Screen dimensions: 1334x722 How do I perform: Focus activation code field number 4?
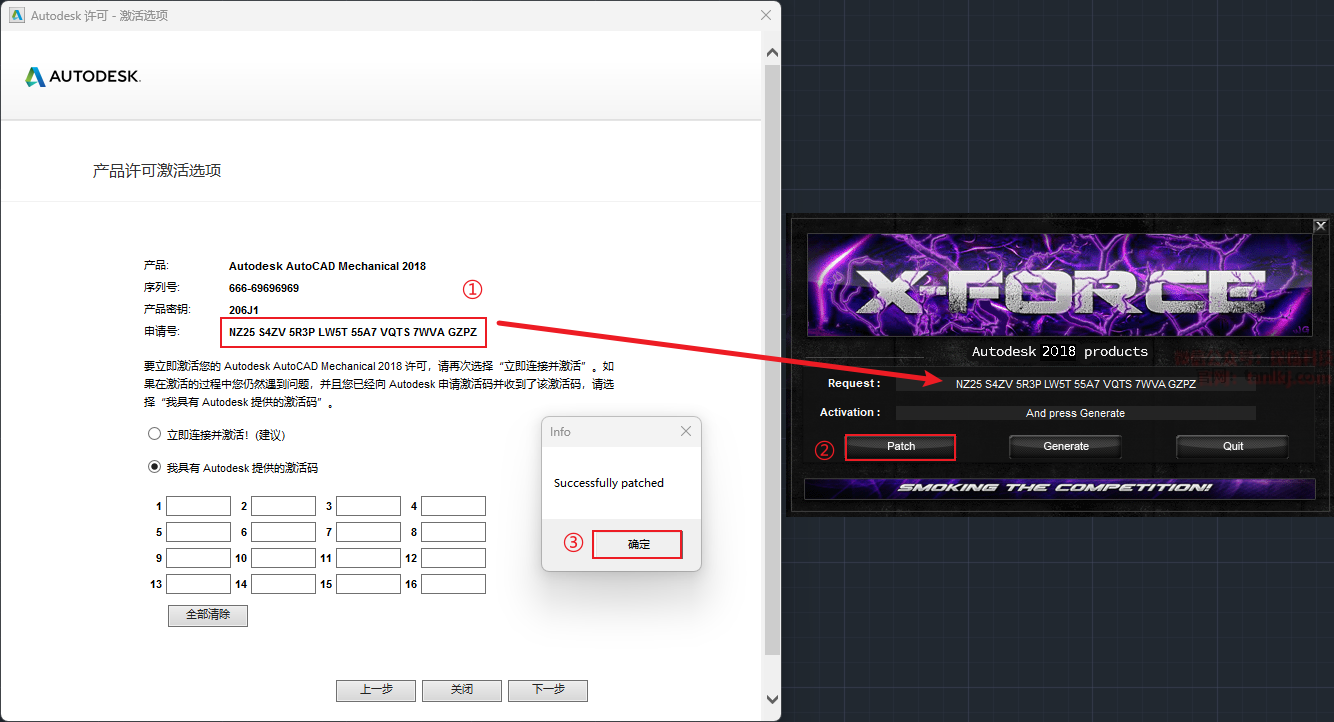tap(453, 506)
